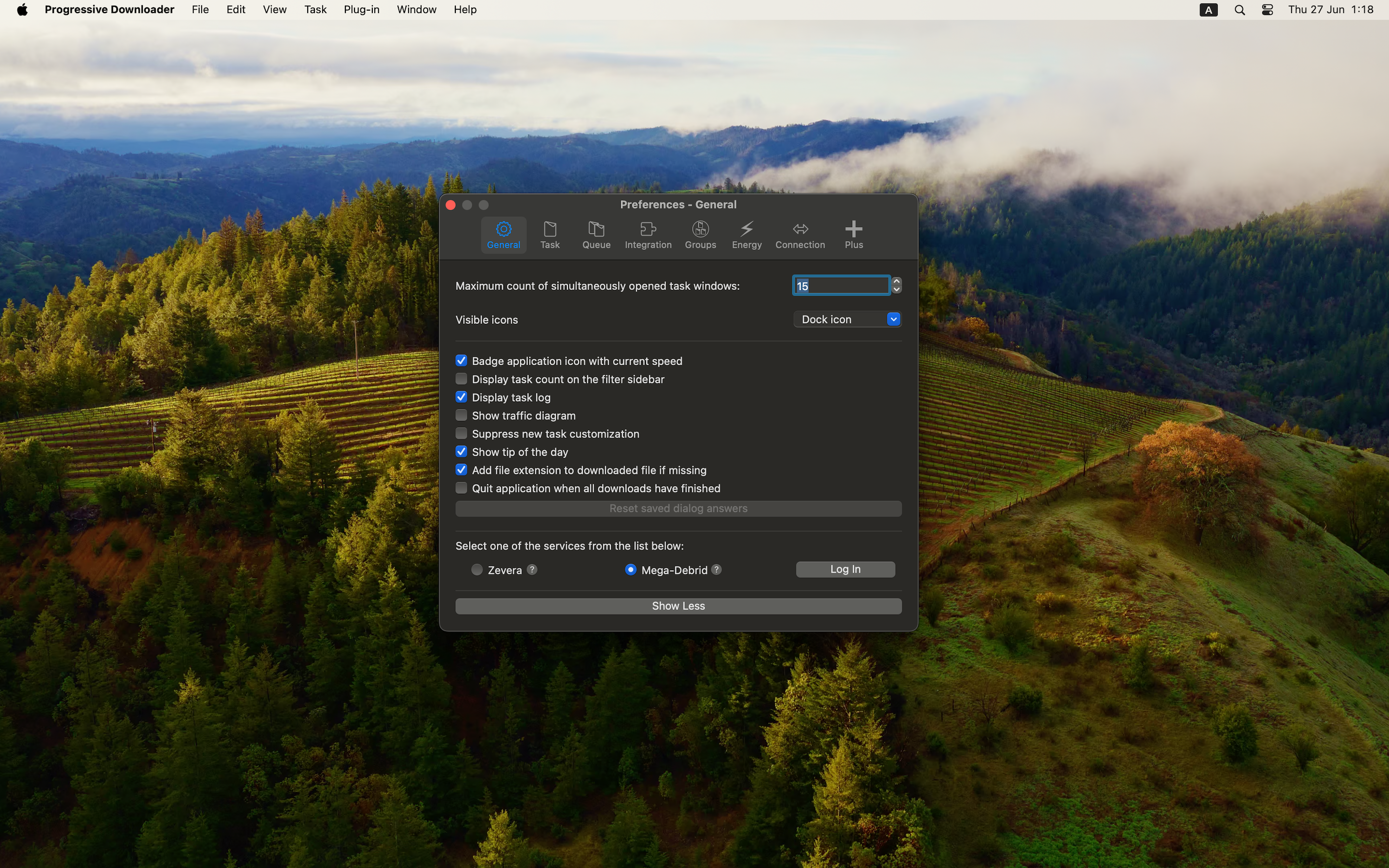Open the Task menu in menu bar
The image size is (1389, 868).
click(x=315, y=10)
